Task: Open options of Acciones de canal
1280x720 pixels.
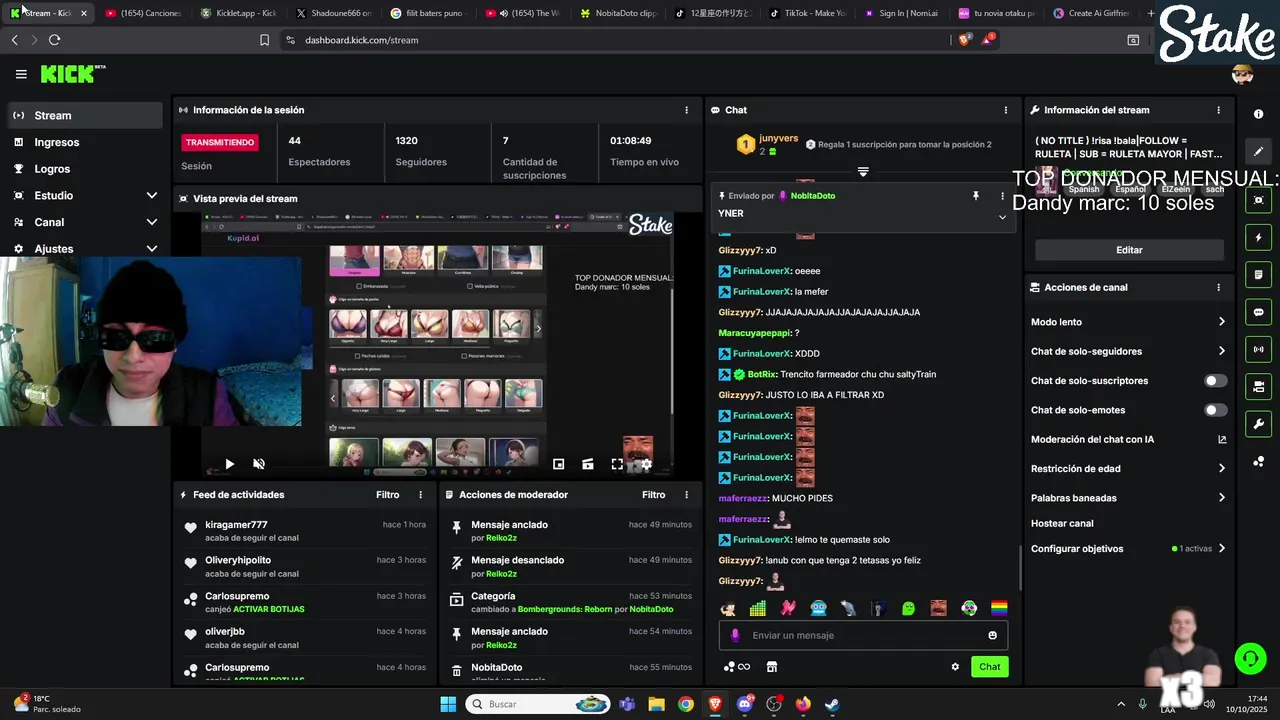Action: click(x=1218, y=287)
